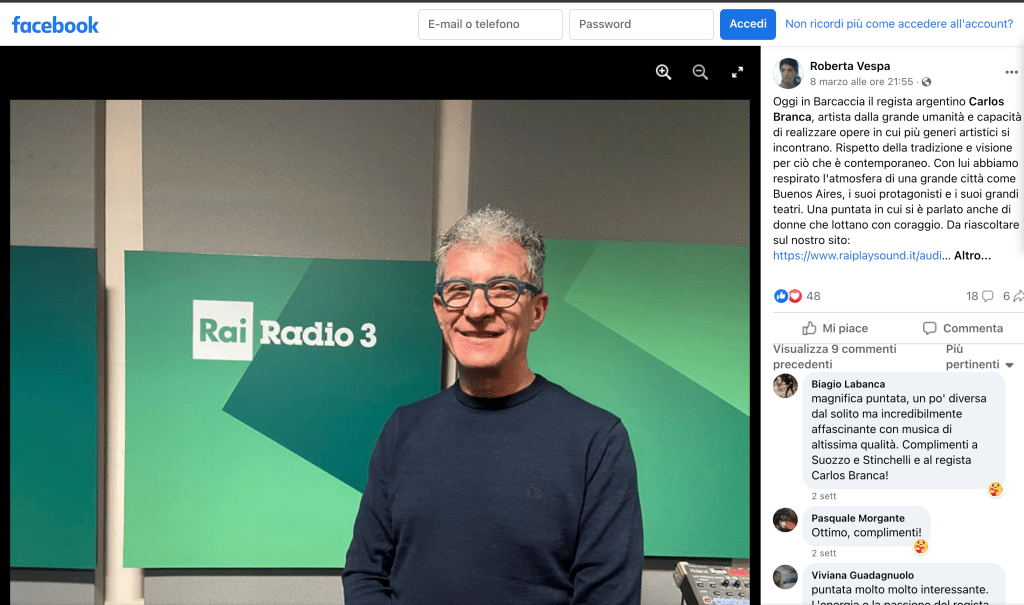Focus the E-mail o telefono field
The height and width of the screenshot is (605, 1024).
point(490,24)
